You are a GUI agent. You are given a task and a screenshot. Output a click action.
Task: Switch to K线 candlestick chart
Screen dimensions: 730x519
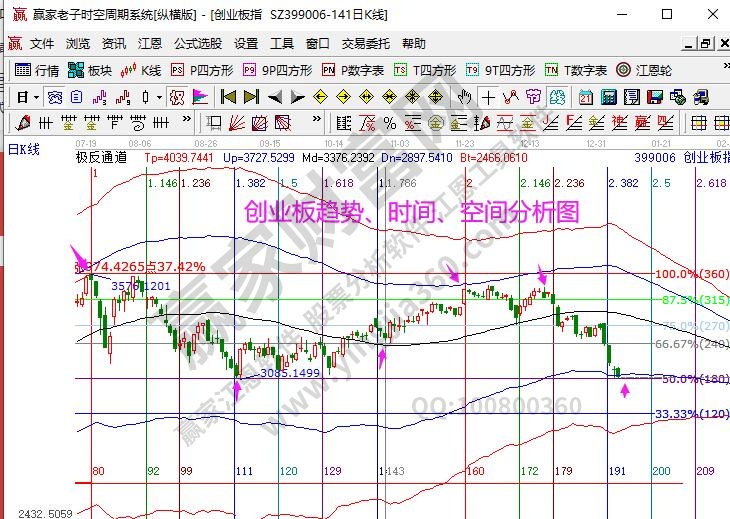pyautogui.click(x=141, y=70)
